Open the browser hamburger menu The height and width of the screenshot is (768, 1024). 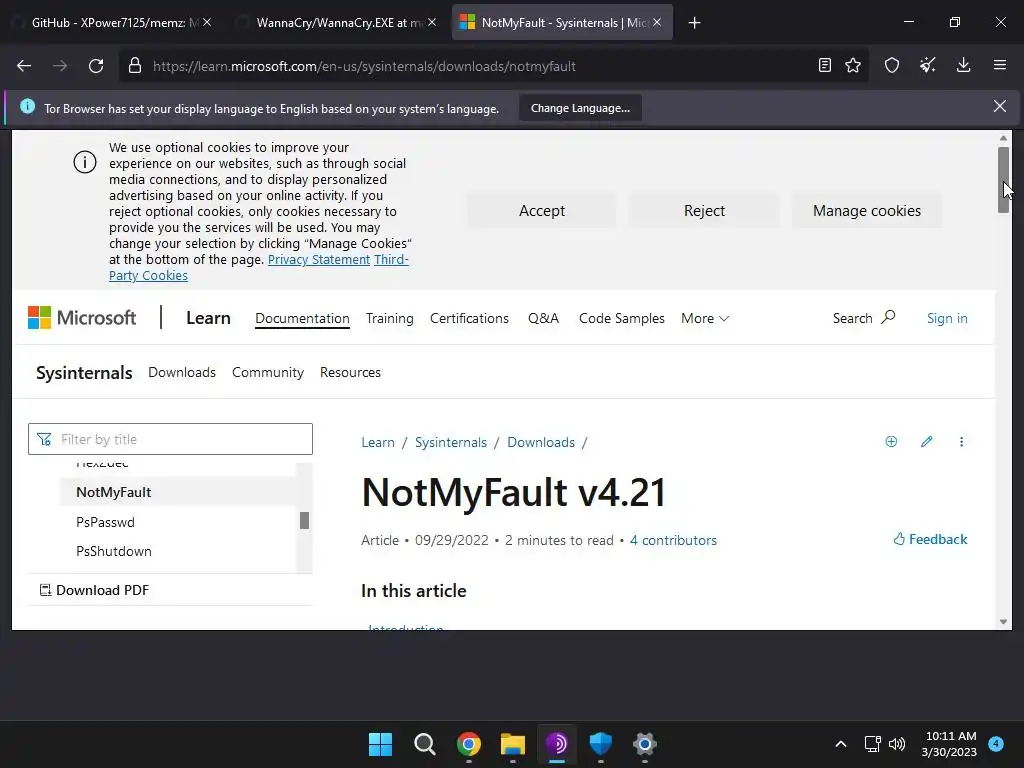[999, 65]
